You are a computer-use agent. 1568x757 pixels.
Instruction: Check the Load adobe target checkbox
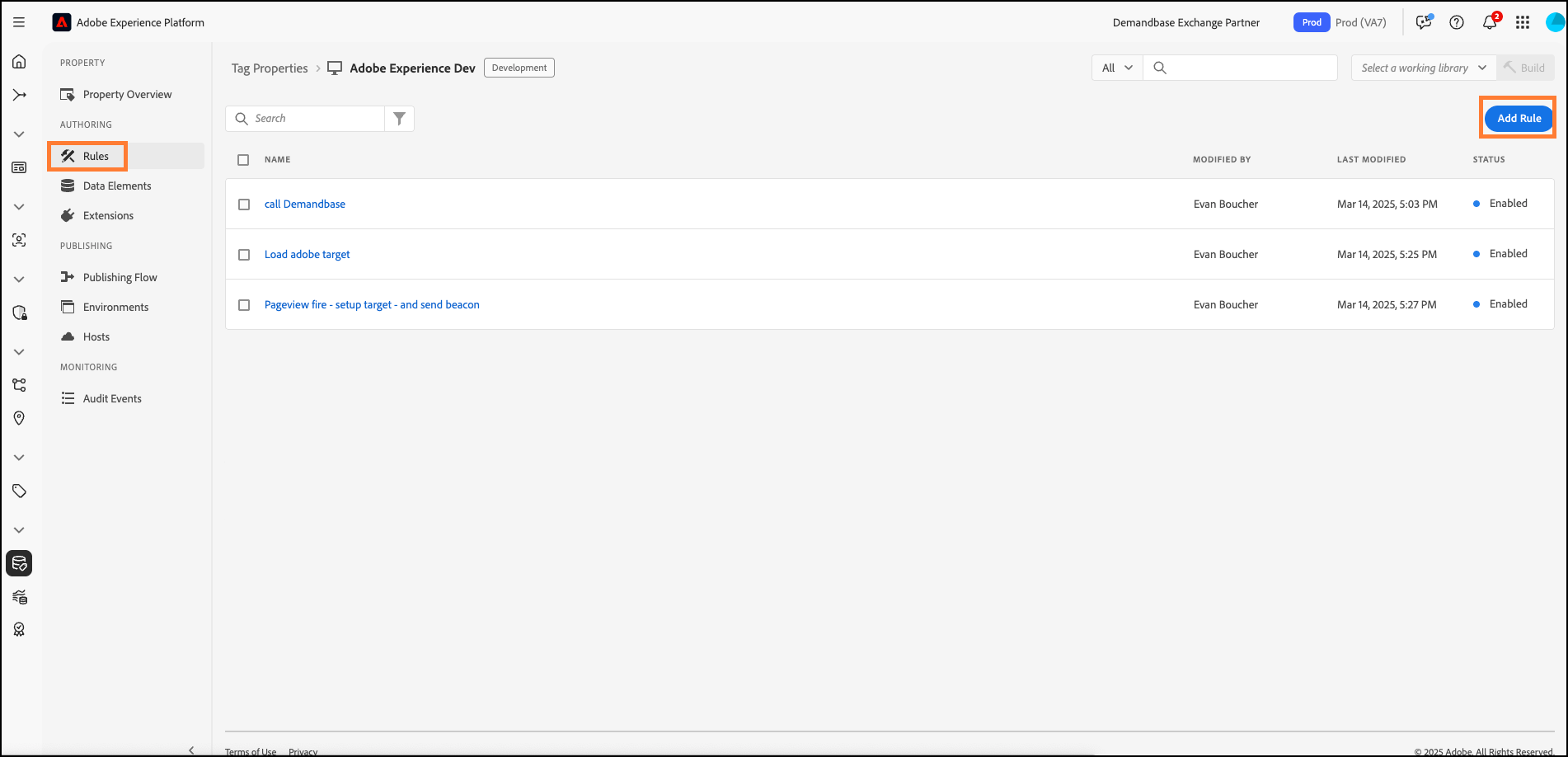[x=244, y=255]
